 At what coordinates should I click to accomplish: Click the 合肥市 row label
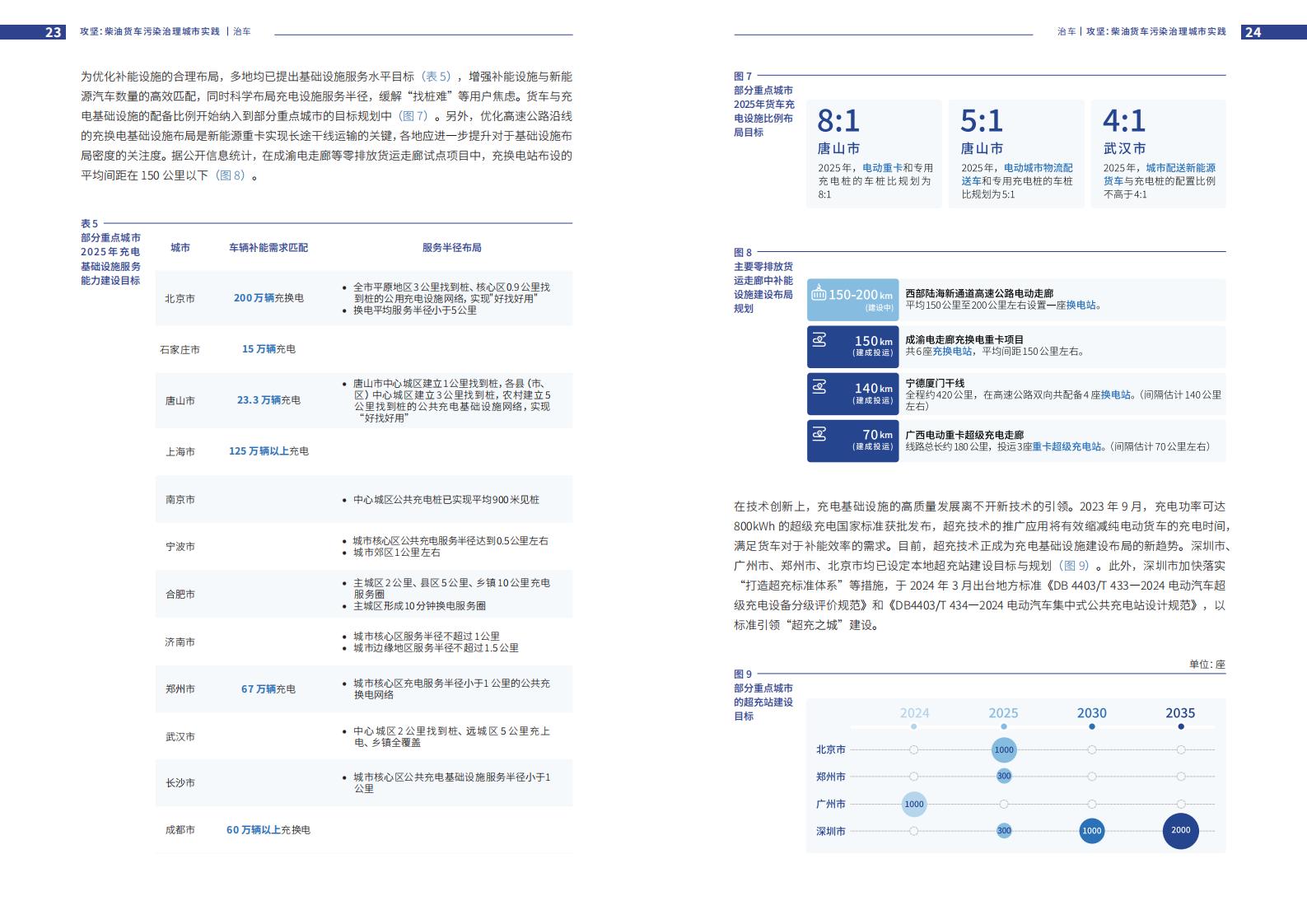(x=180, y=595)
